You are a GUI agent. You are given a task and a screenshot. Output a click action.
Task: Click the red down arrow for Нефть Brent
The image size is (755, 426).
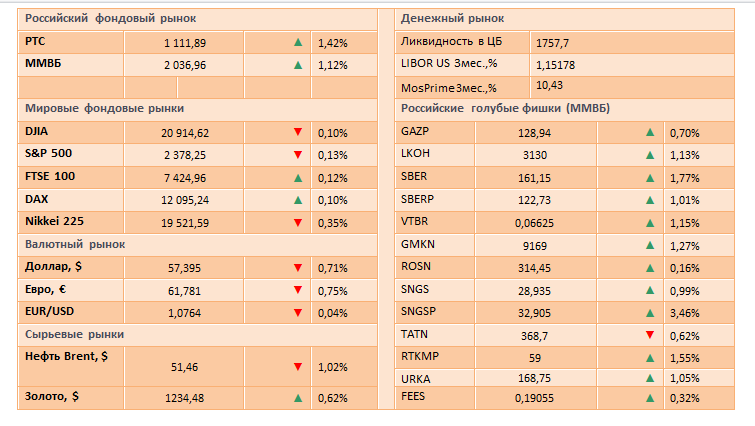tap(297, 367)
